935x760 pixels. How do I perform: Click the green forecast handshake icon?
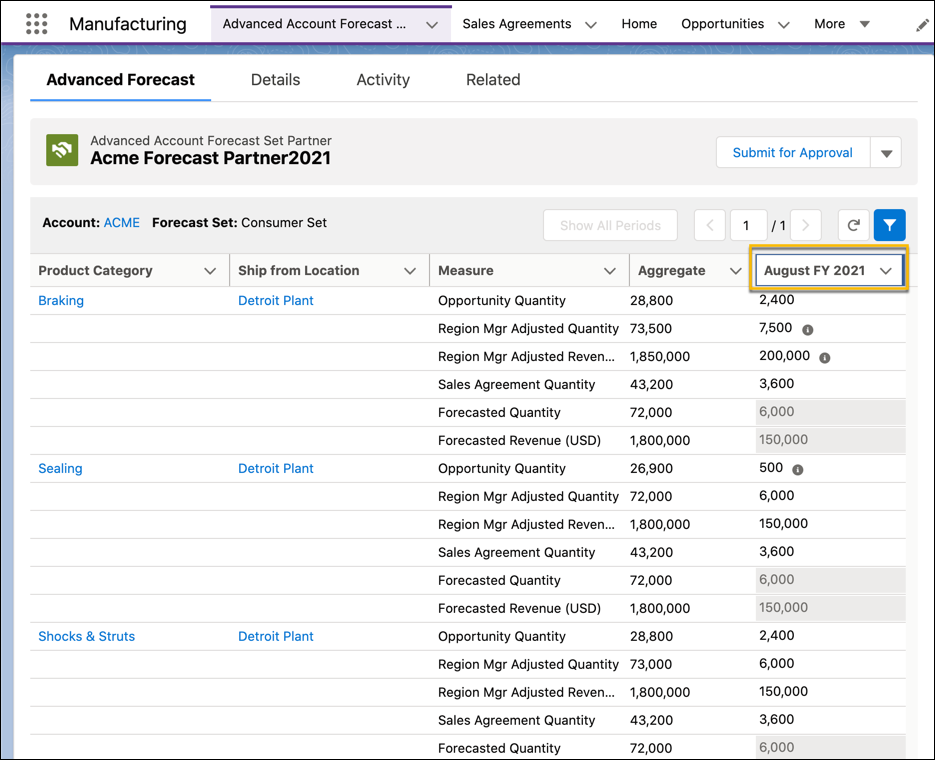click(x=62, y=150)
